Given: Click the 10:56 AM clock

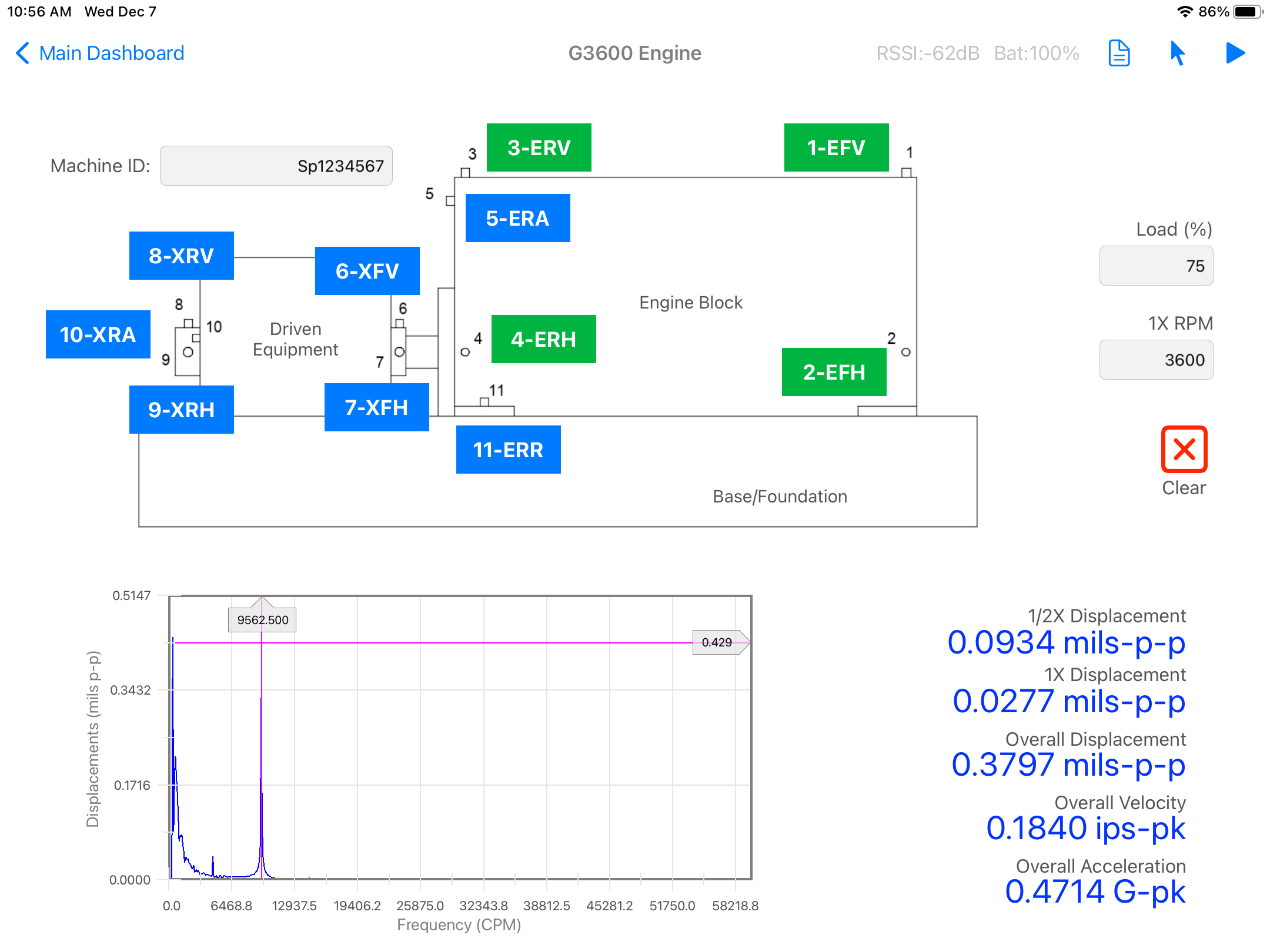Looking at the screenshot, I should coord(39,12).
